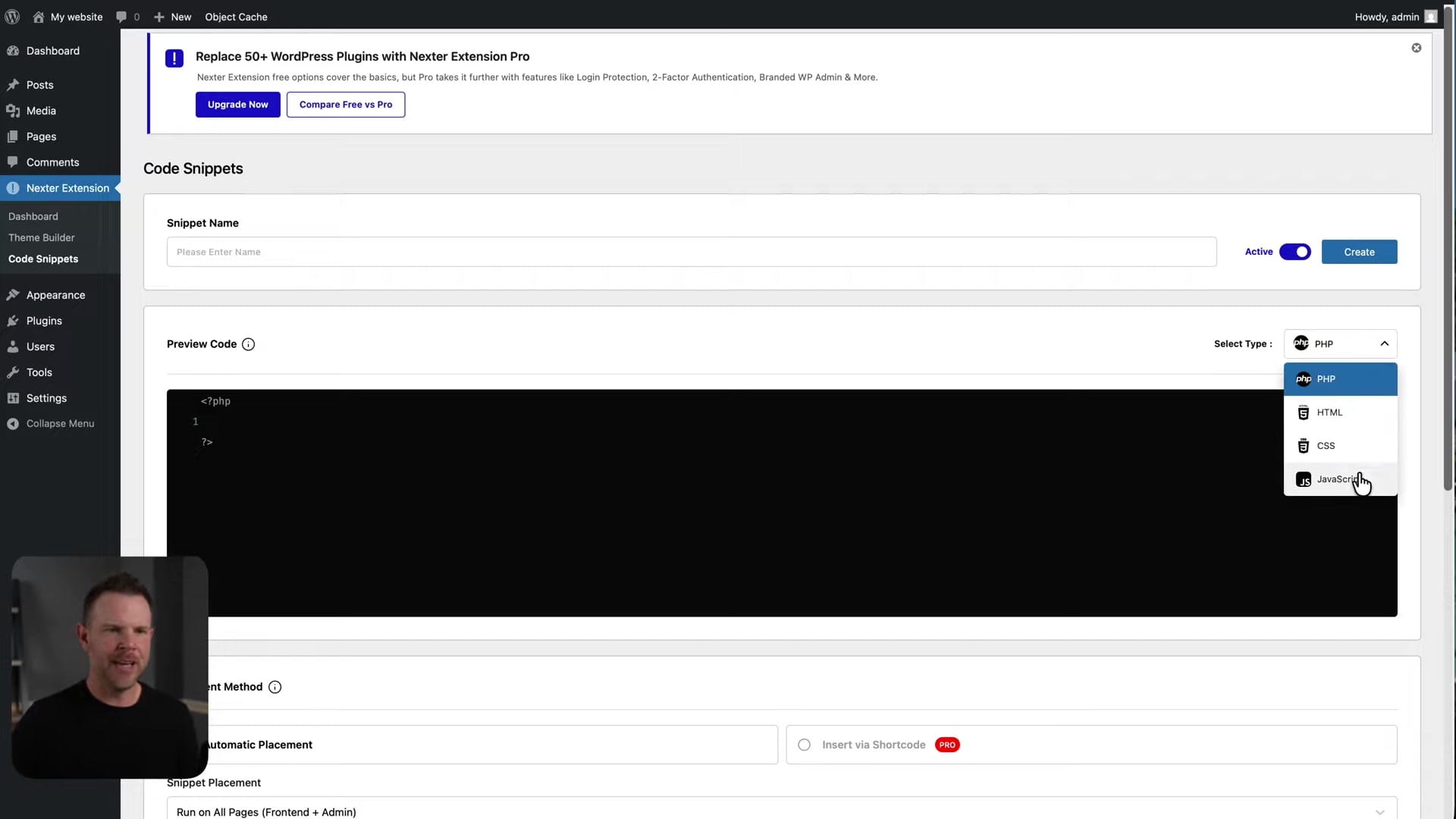Click the Plugins plug icon
This screenshot has width=1456, height=819.
pos(13,321)
